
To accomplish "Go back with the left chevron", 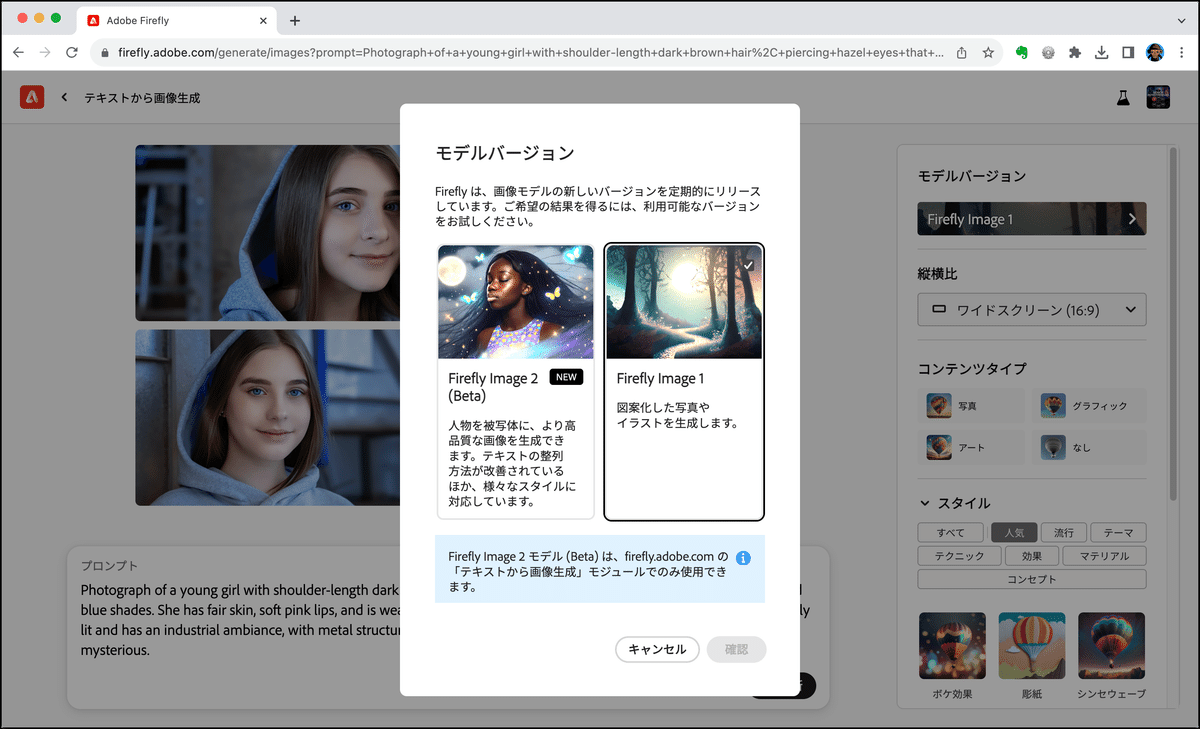I will click(65, 97).
